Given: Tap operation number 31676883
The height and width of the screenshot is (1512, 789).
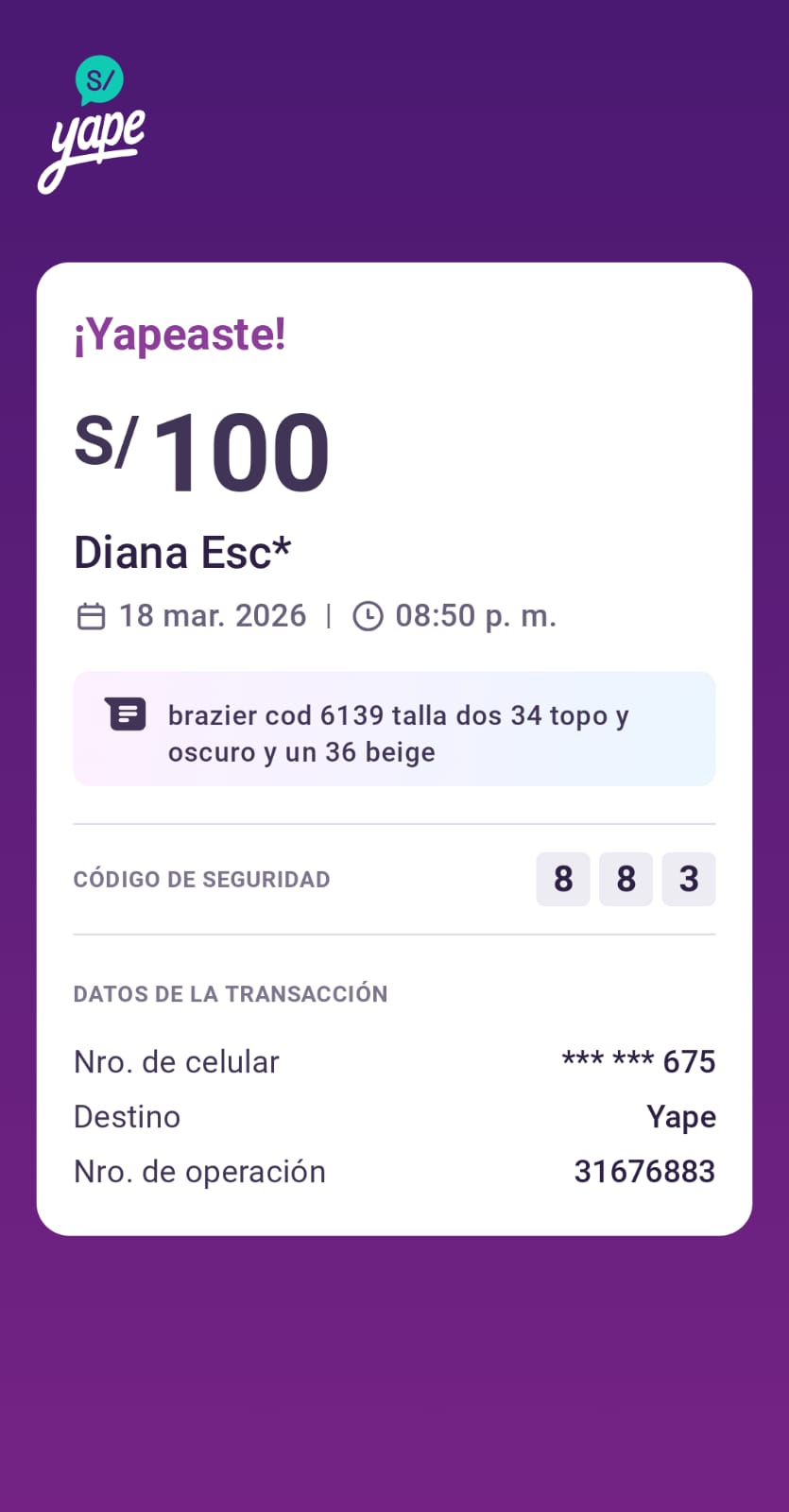Looking at the screenshot, I should point(644,1171).
